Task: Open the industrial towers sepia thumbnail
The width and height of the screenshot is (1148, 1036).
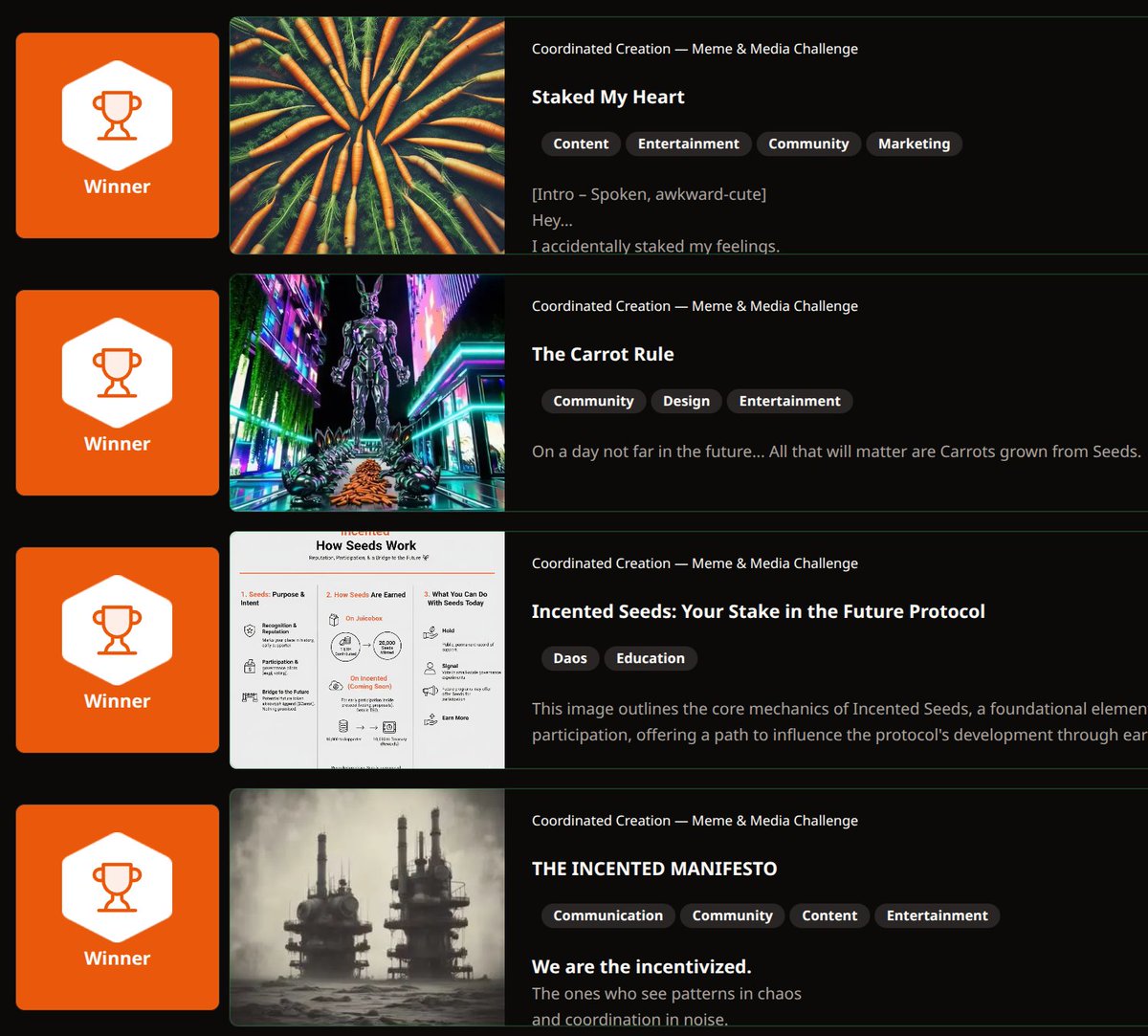Action: pos(367,907)
